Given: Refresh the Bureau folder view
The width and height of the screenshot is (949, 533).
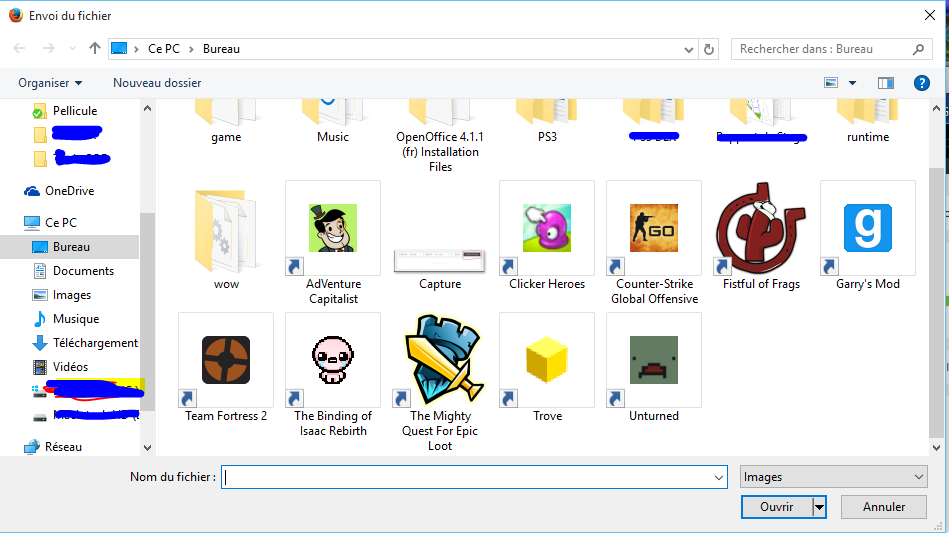Looking at the screenshot, I should (709, 49).
